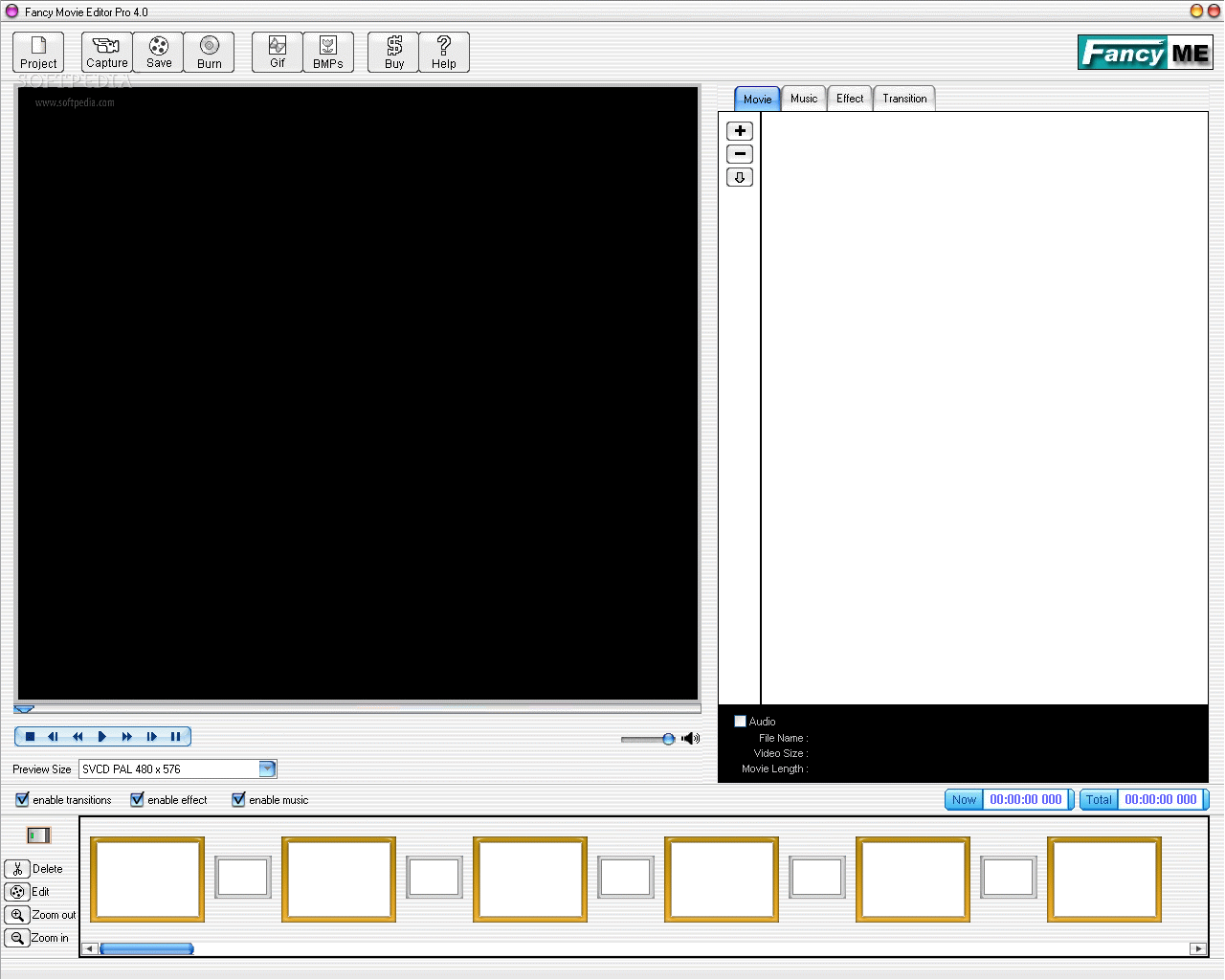Click the filmstrip icon above Delete
The height and width of the screenshot is (980, 1225).
[38, 835]
